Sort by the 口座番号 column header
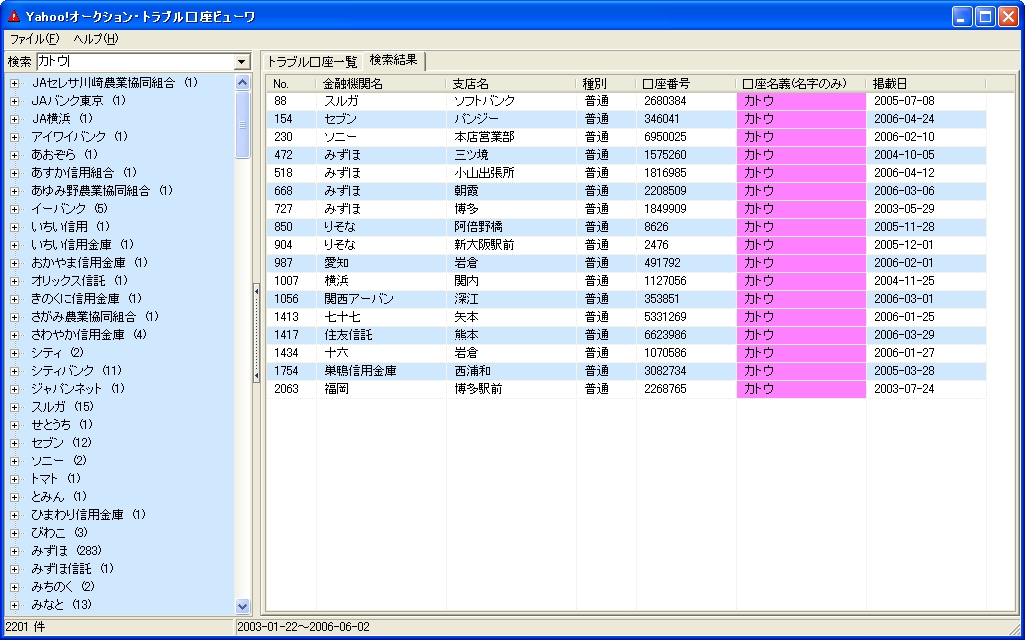The image size is (1025, 640). (686, 84)
